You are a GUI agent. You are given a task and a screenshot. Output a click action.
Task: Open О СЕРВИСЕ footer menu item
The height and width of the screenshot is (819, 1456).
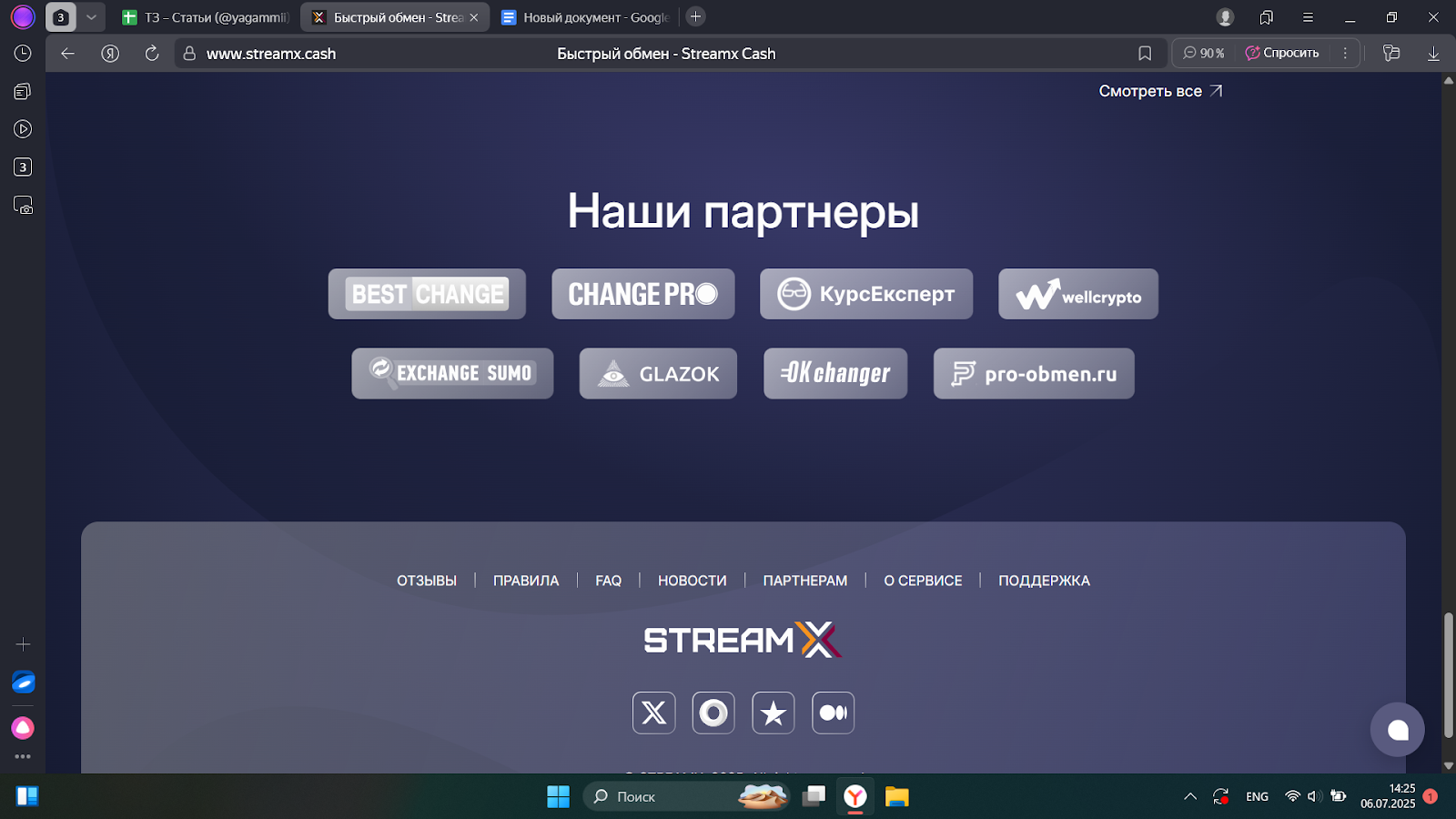(x=923, y=581)
